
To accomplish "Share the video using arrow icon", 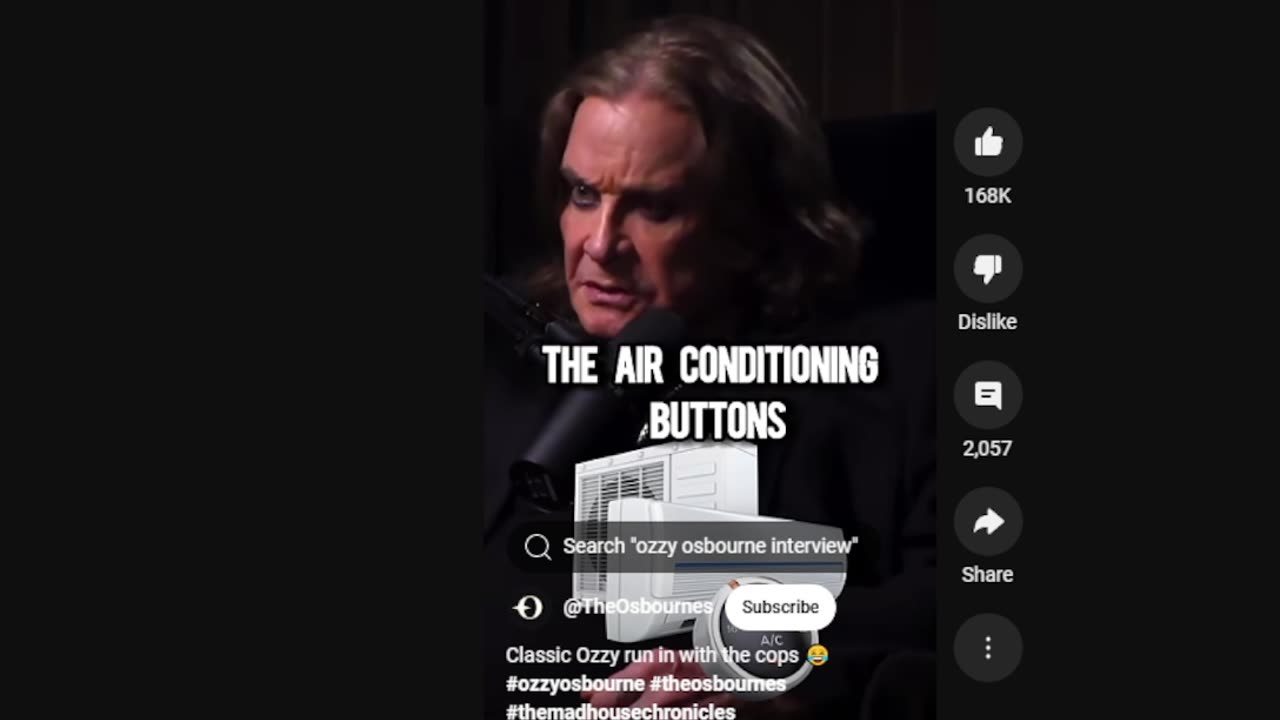I will click(987, 521).
